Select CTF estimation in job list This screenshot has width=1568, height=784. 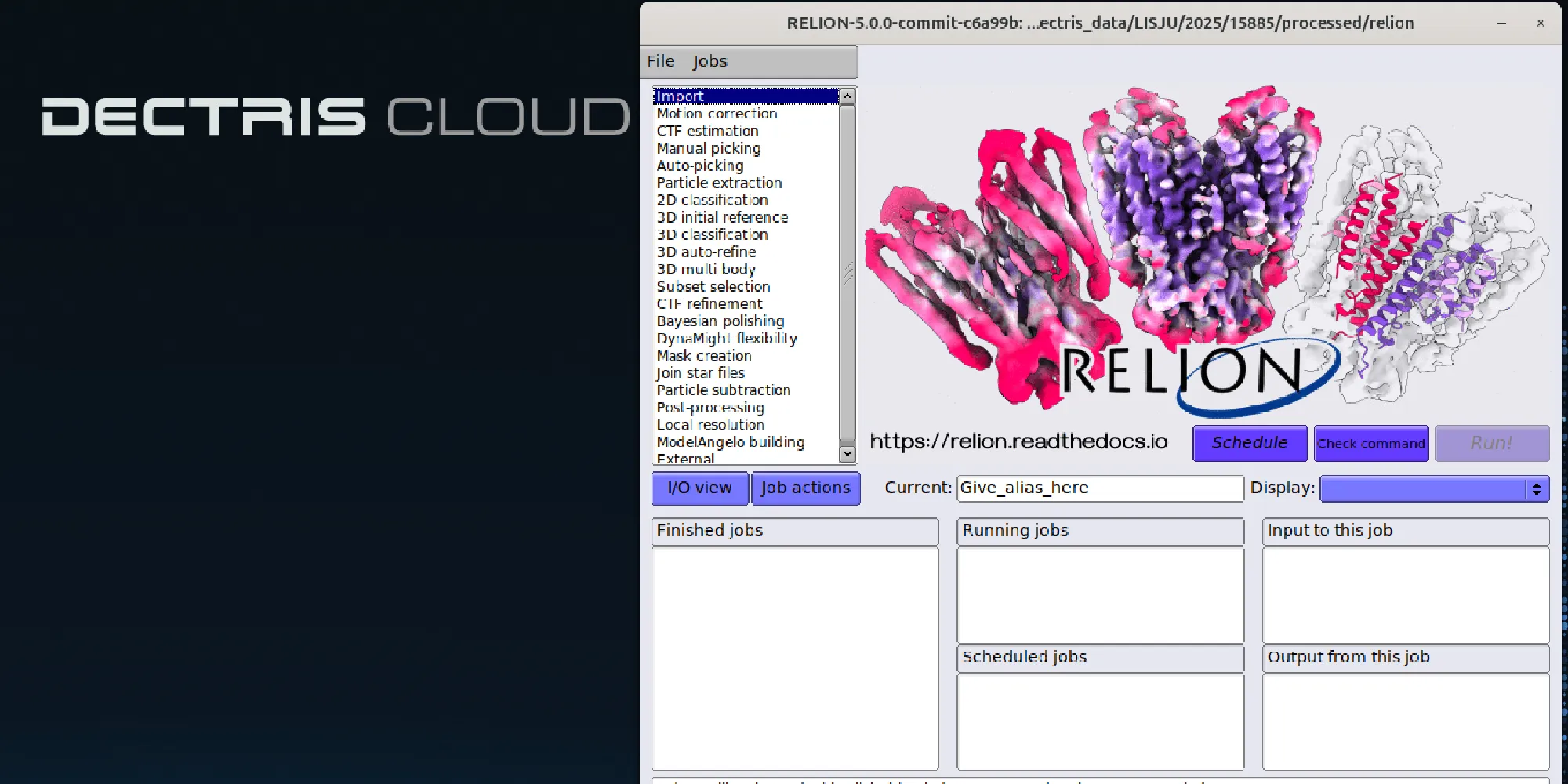[746, 131]
